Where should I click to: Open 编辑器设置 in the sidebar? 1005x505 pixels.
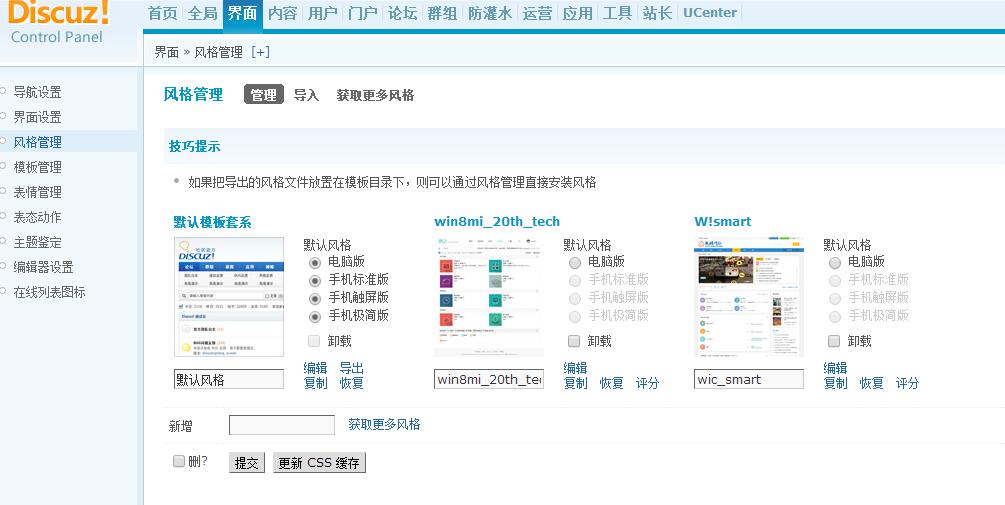(x=44, y=267)
